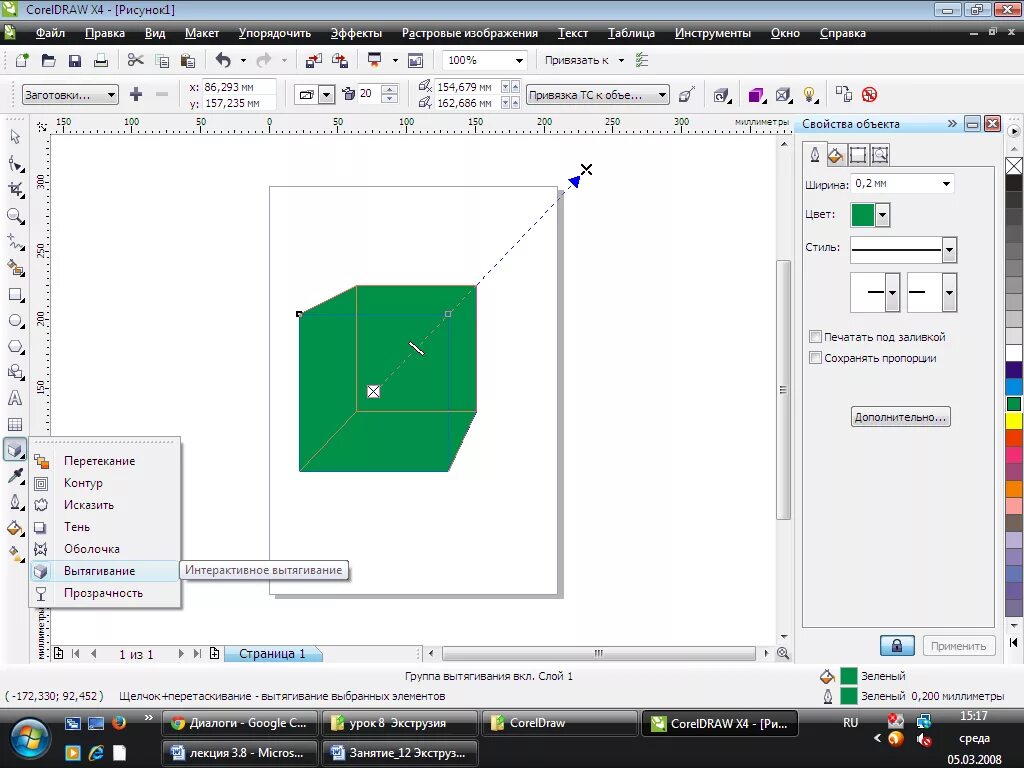Choose Тень from the flyout
The width and height of the screenshot is (1024, 768).
point(104,527)
